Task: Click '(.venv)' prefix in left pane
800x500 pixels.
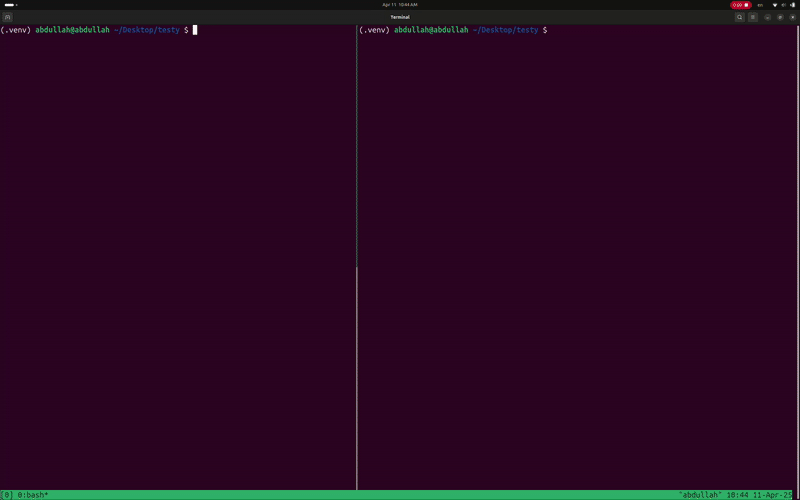Action: click(x=16, y=30)
